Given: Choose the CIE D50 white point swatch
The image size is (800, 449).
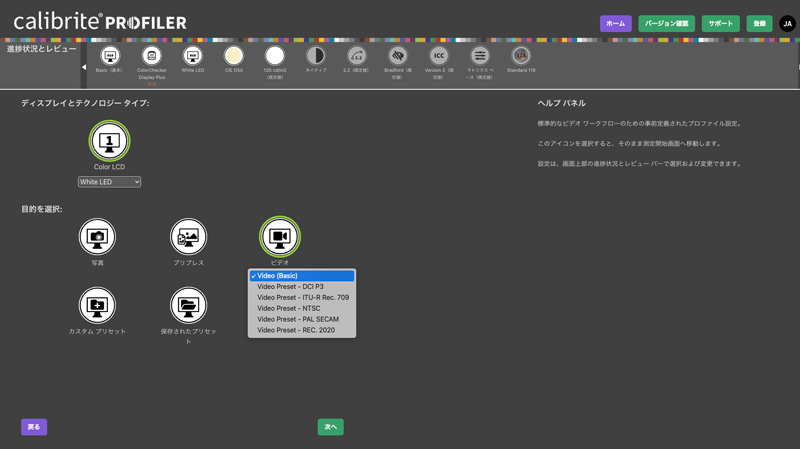Looking at the screenshot, I should tap(234, 56).
